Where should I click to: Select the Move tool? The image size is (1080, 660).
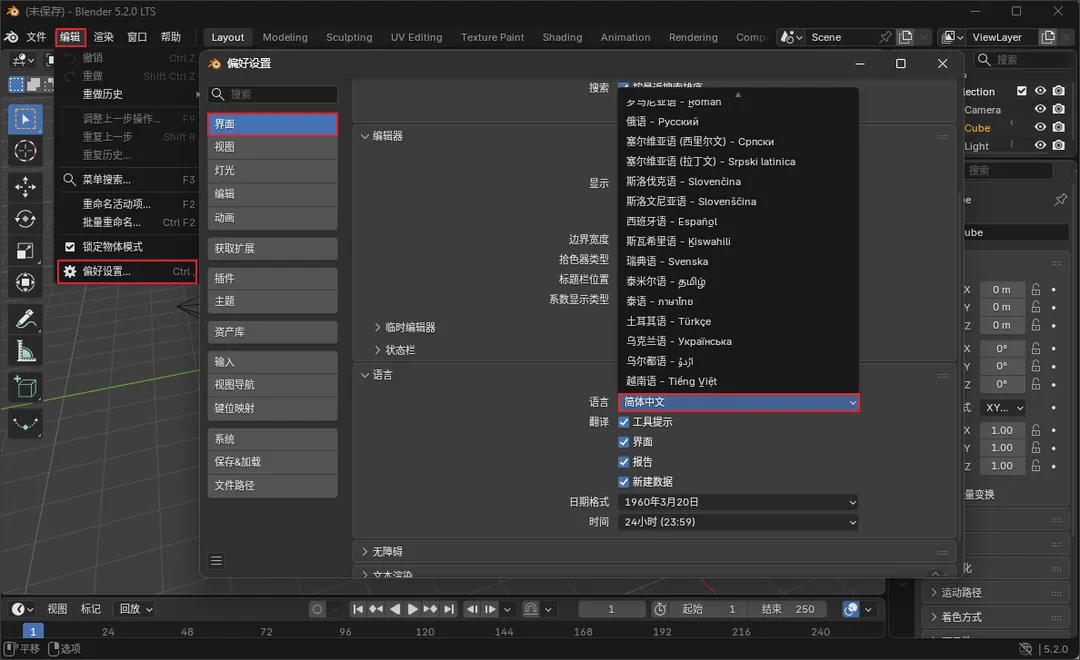click(x=25, y=187)
